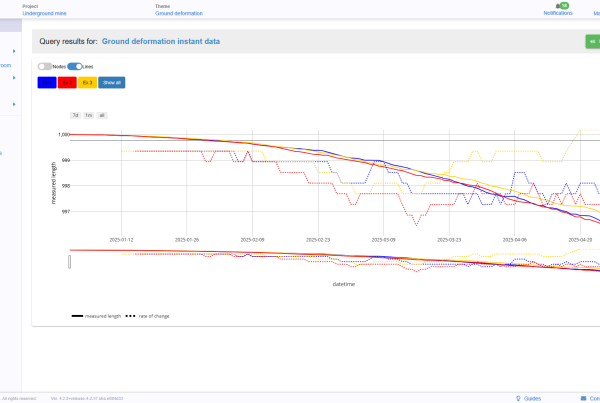600x403 pixels.
Task: Toggle the Lines switch
Action: pos(73,66)
